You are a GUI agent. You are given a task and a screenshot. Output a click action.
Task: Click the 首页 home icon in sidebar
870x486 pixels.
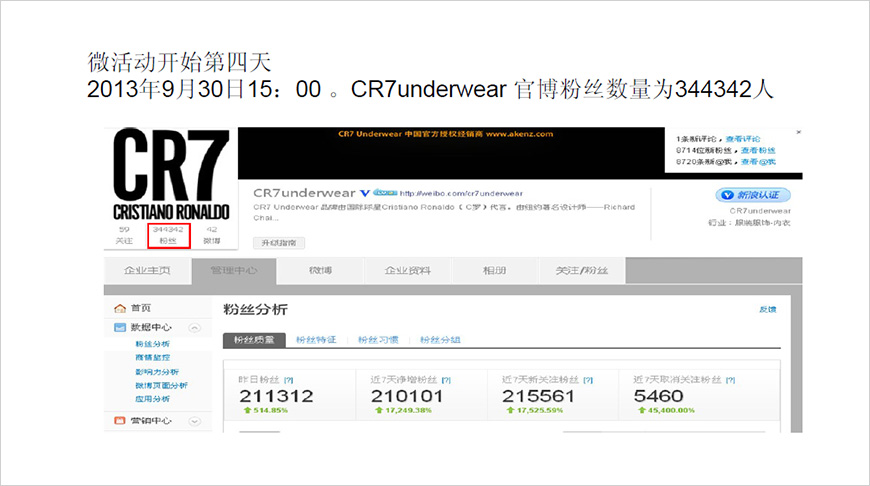click(121, 309)
